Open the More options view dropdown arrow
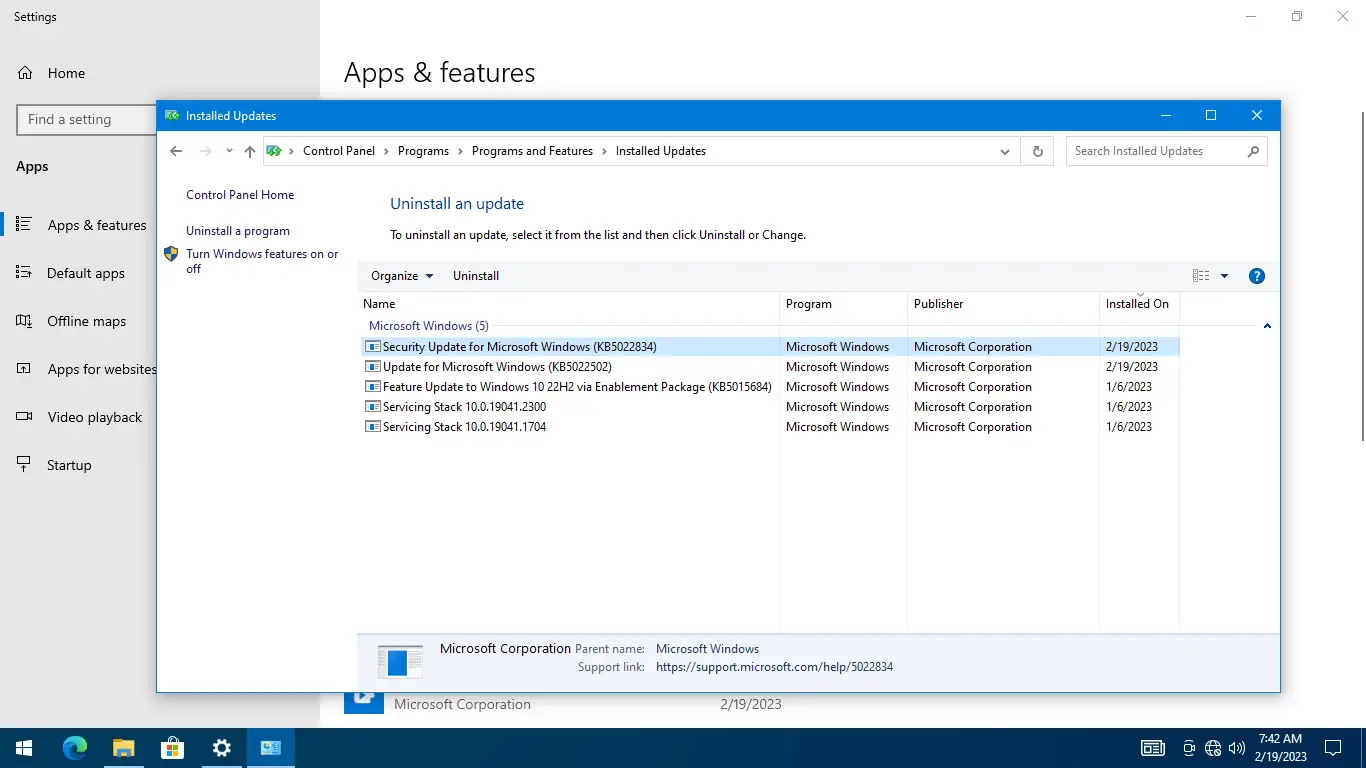 click(x=1224, y=276)
